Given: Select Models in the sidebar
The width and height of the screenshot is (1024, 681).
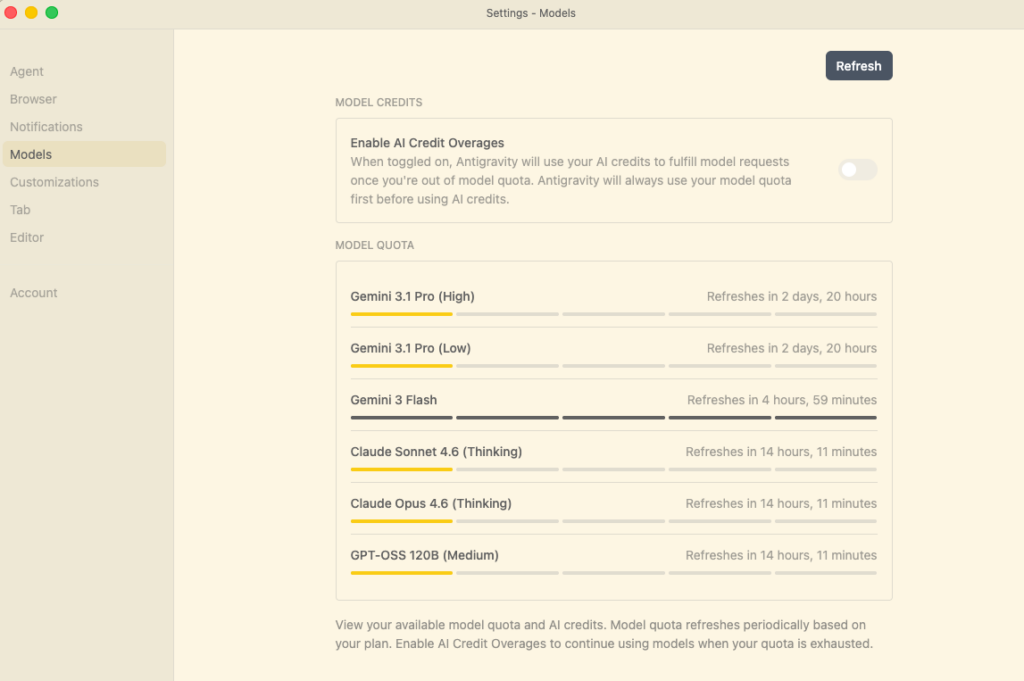Looking at the screenshot, I should [31, 154].
